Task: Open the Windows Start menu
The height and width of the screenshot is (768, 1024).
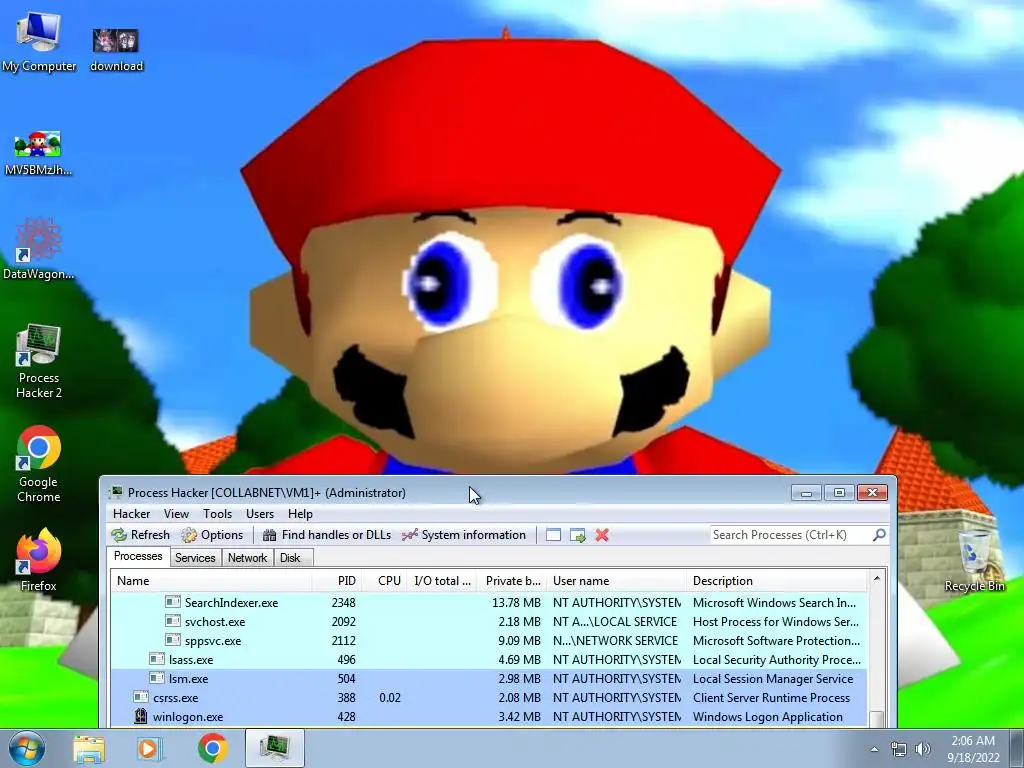Action: click(x=26, y=748)
